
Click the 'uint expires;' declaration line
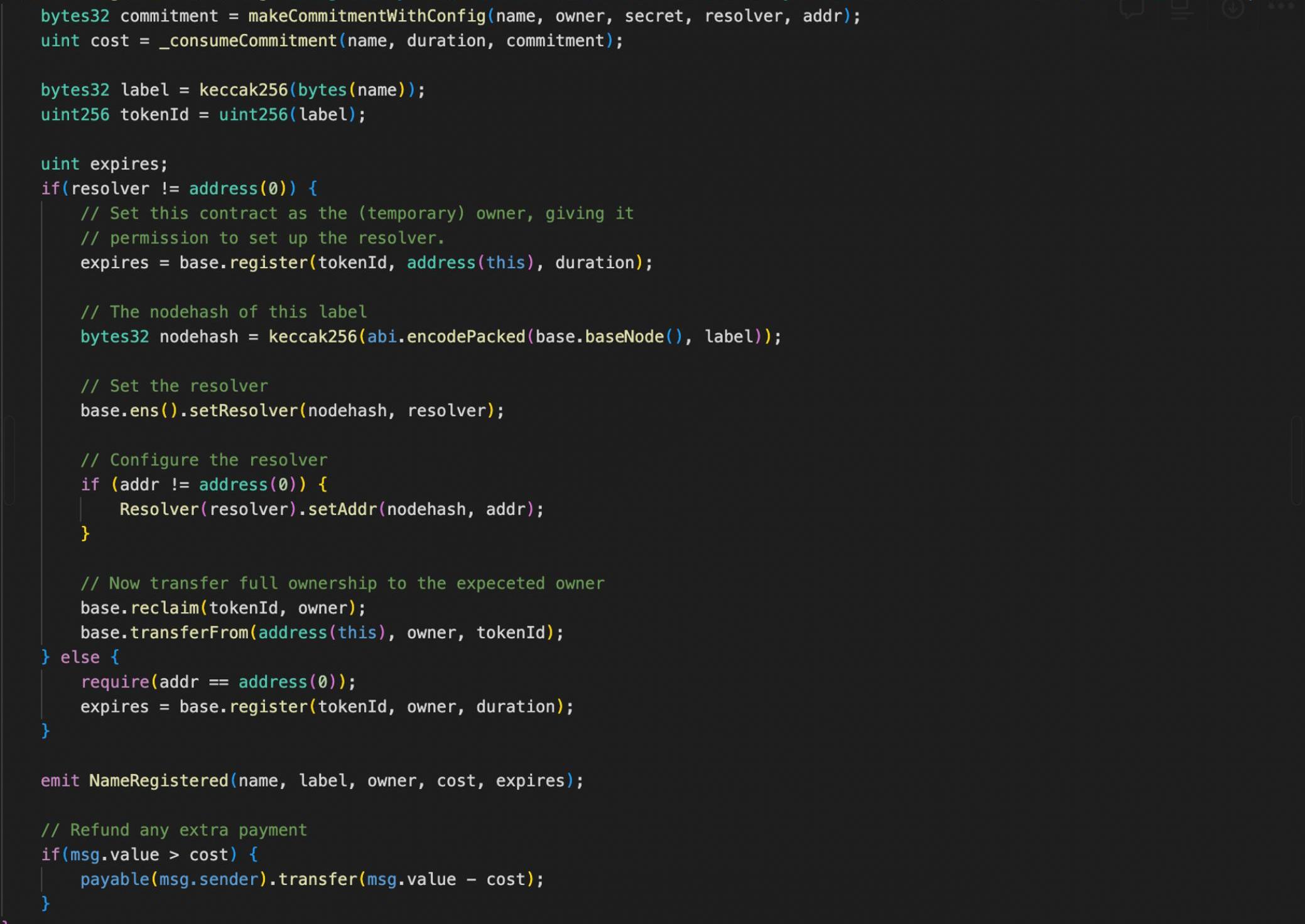104,164
